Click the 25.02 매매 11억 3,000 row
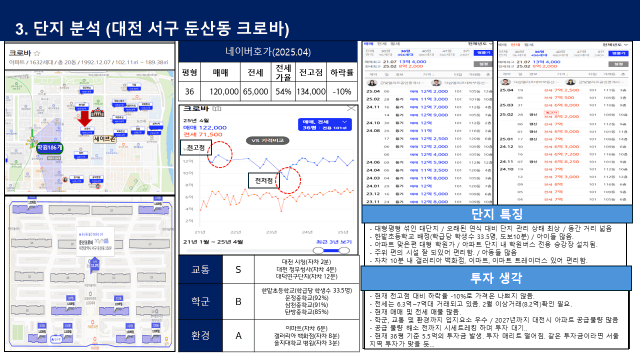The height and width of the screenshot is (360, 640). coord(428,99)
